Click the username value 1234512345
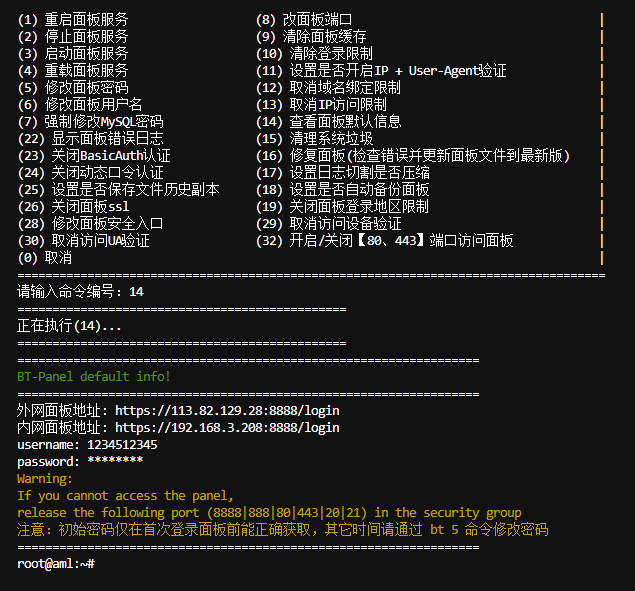Screen dimensions: 635x591 (x=122, y=445)
